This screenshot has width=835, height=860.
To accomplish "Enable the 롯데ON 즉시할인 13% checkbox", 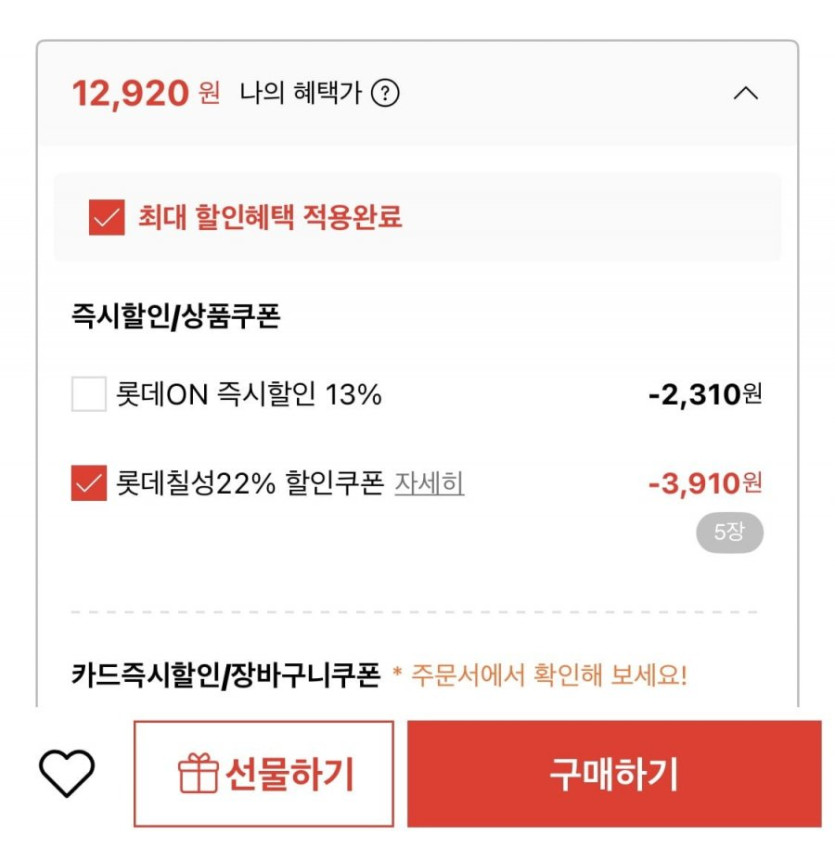I will (89, 394).
